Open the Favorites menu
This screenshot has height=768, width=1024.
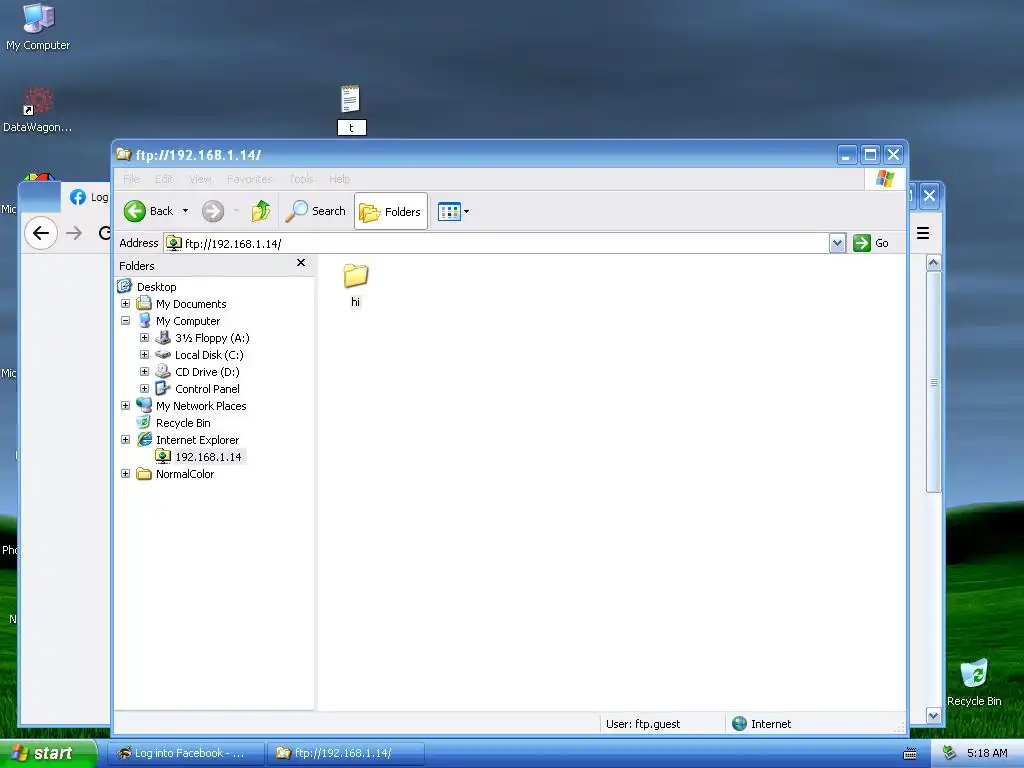[x=249, y=179]
